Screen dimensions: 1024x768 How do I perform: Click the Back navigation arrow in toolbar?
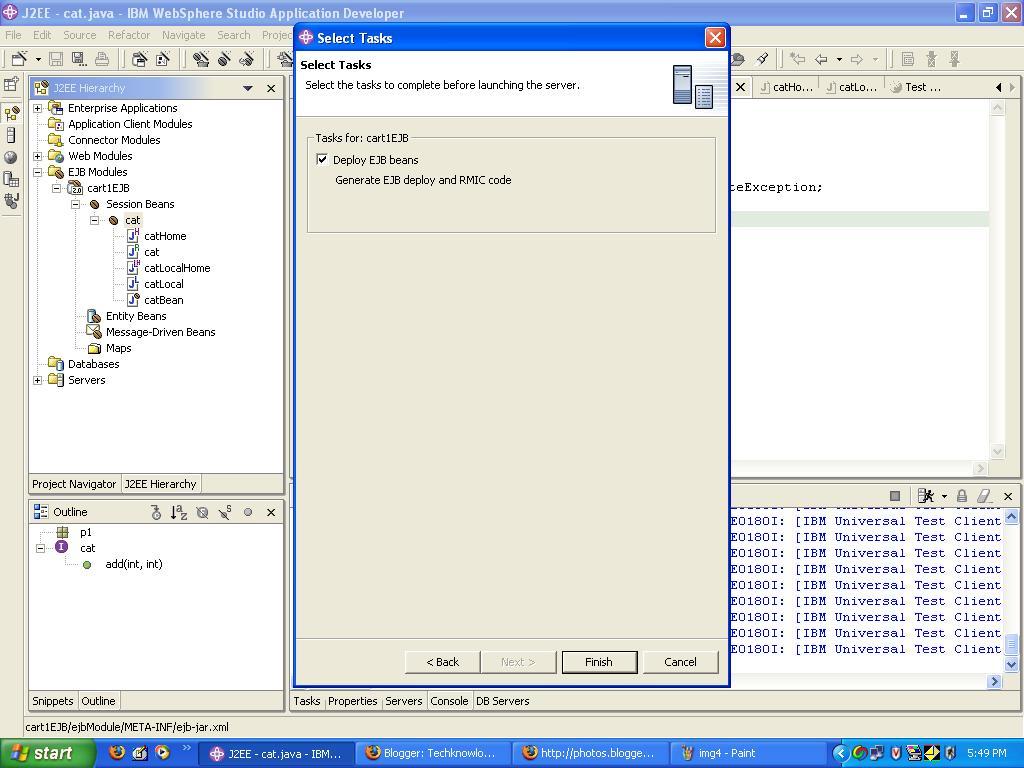821,59
